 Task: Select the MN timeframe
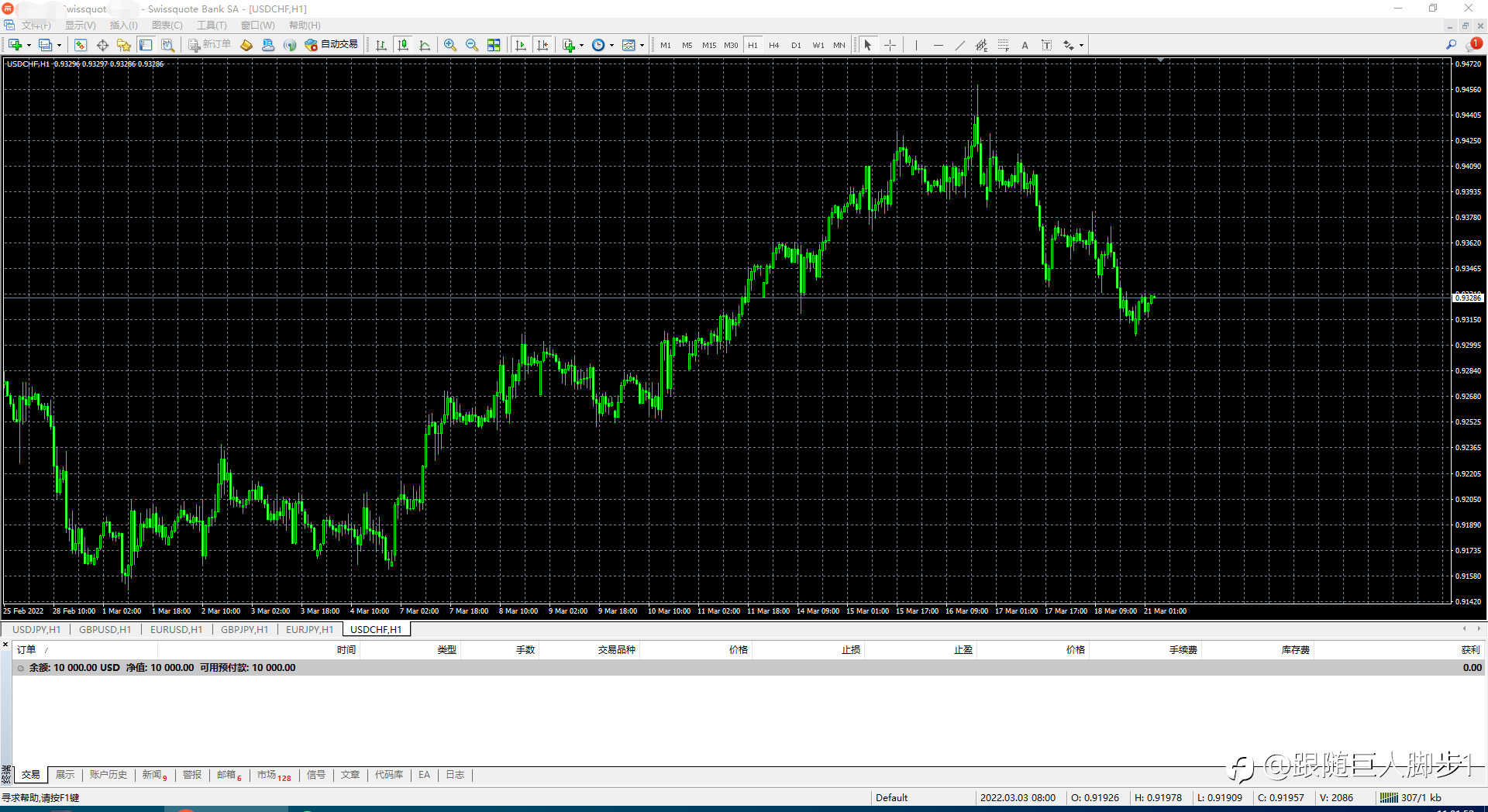[x=839, y=45]
